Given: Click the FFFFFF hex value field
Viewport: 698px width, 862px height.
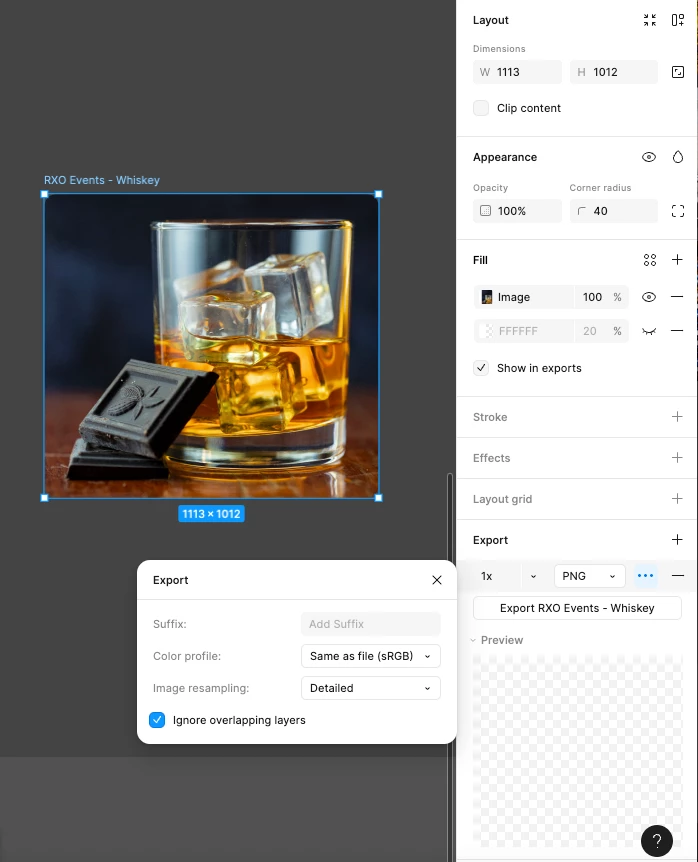Looking at the screenshot, I should click(518, 331).
